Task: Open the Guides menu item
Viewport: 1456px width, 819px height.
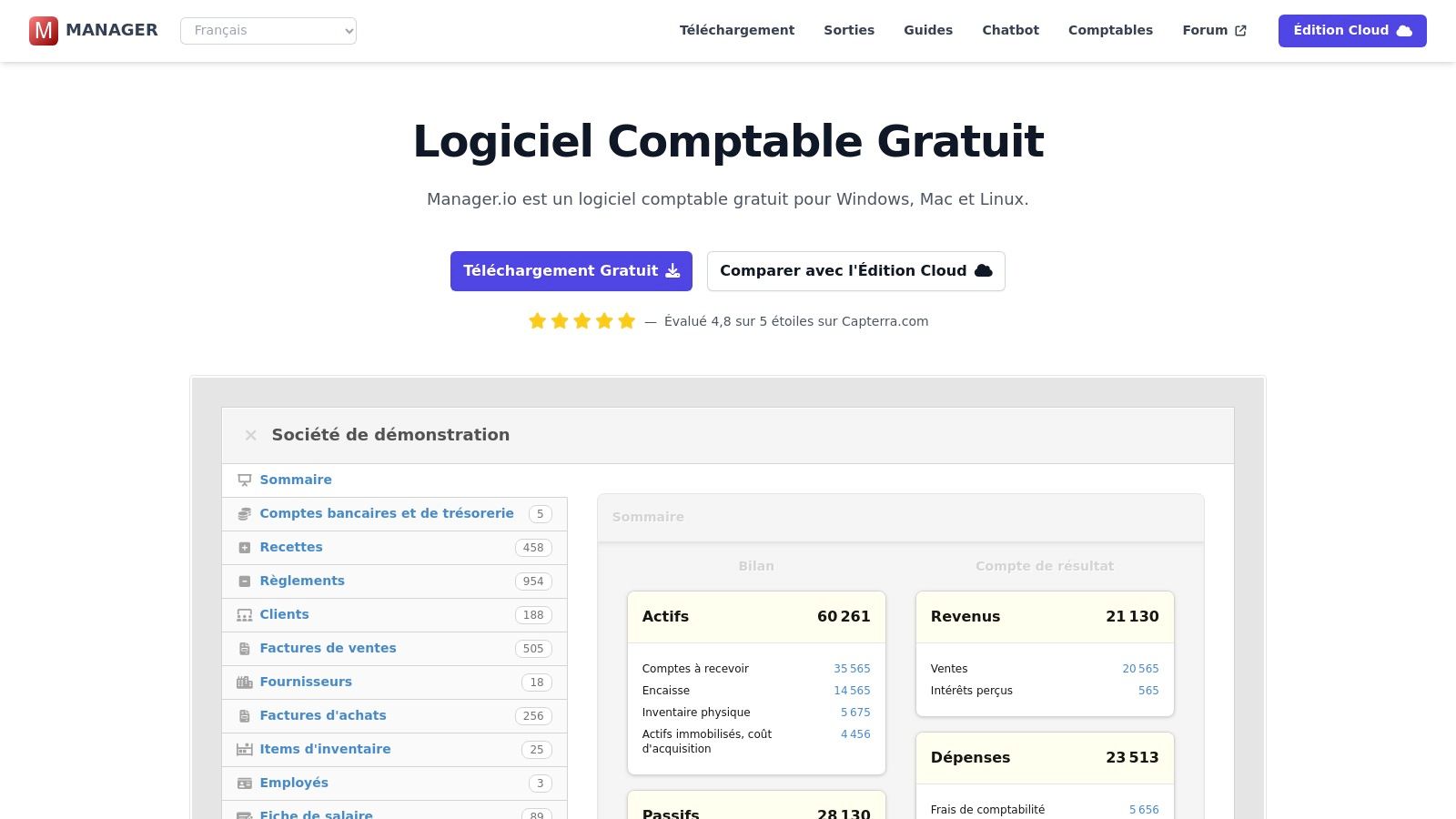Action: (x=928, y=30)
